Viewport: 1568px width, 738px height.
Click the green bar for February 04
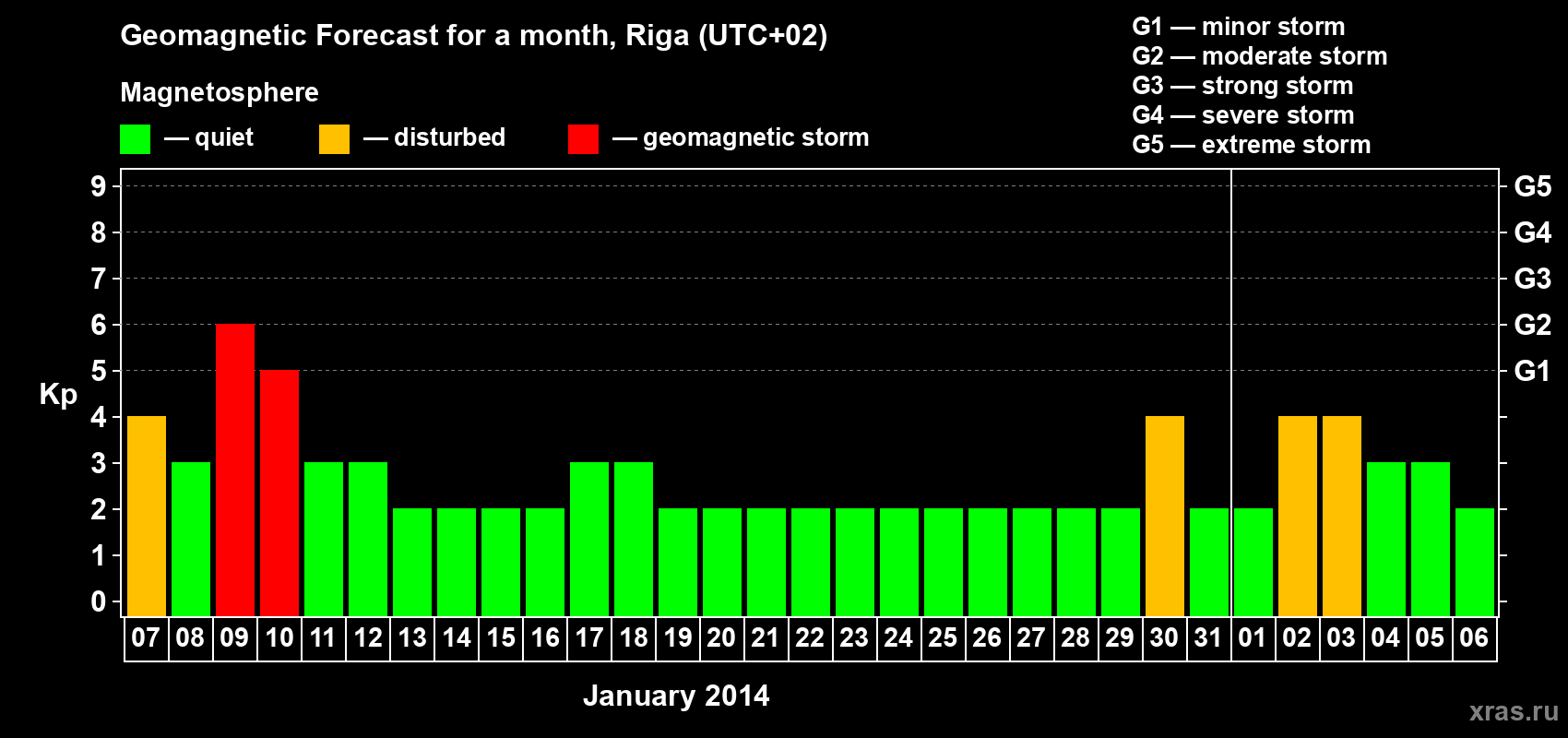(1386, 539)
